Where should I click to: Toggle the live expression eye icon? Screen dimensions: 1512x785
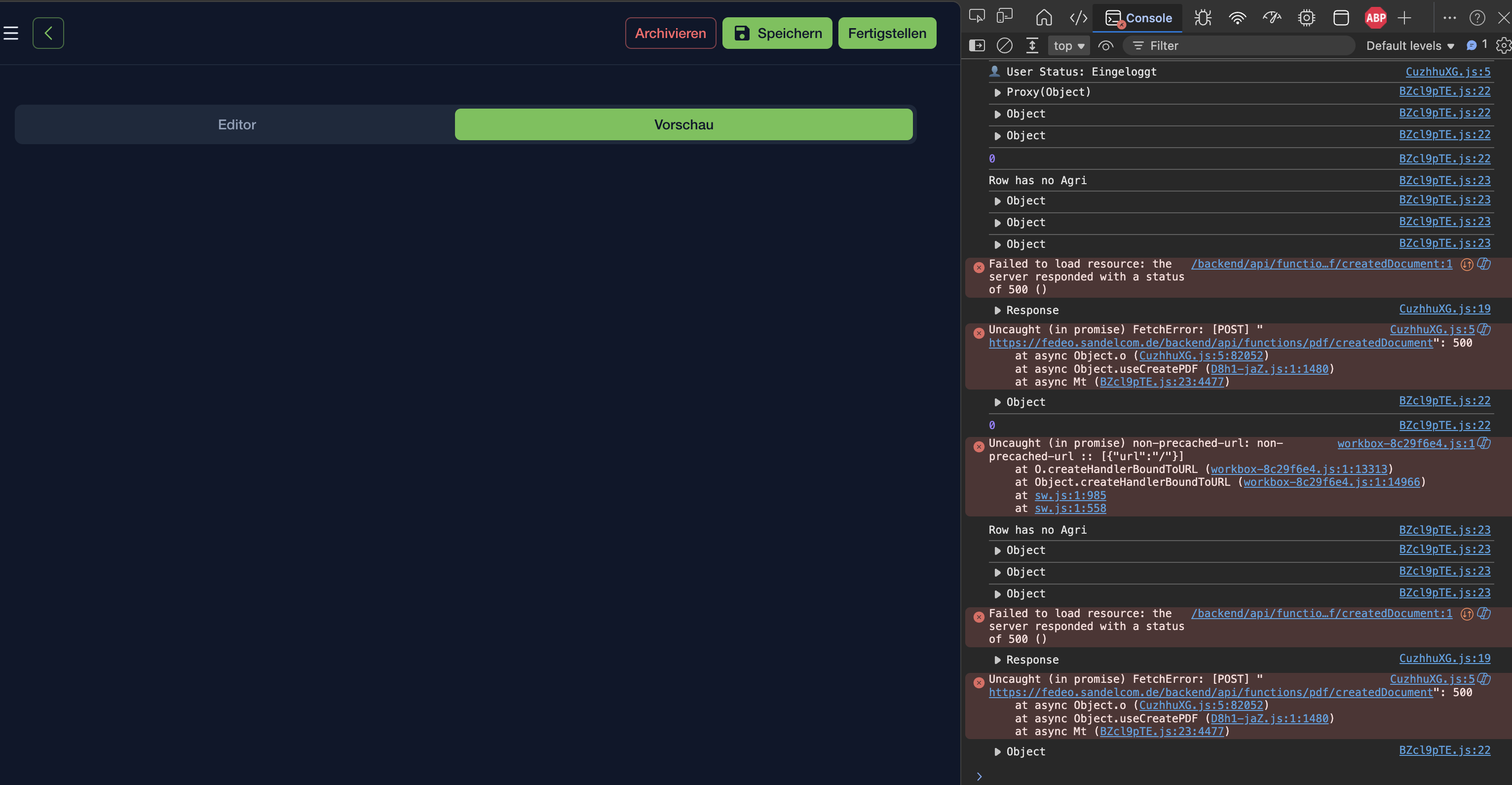[1106, 45]
